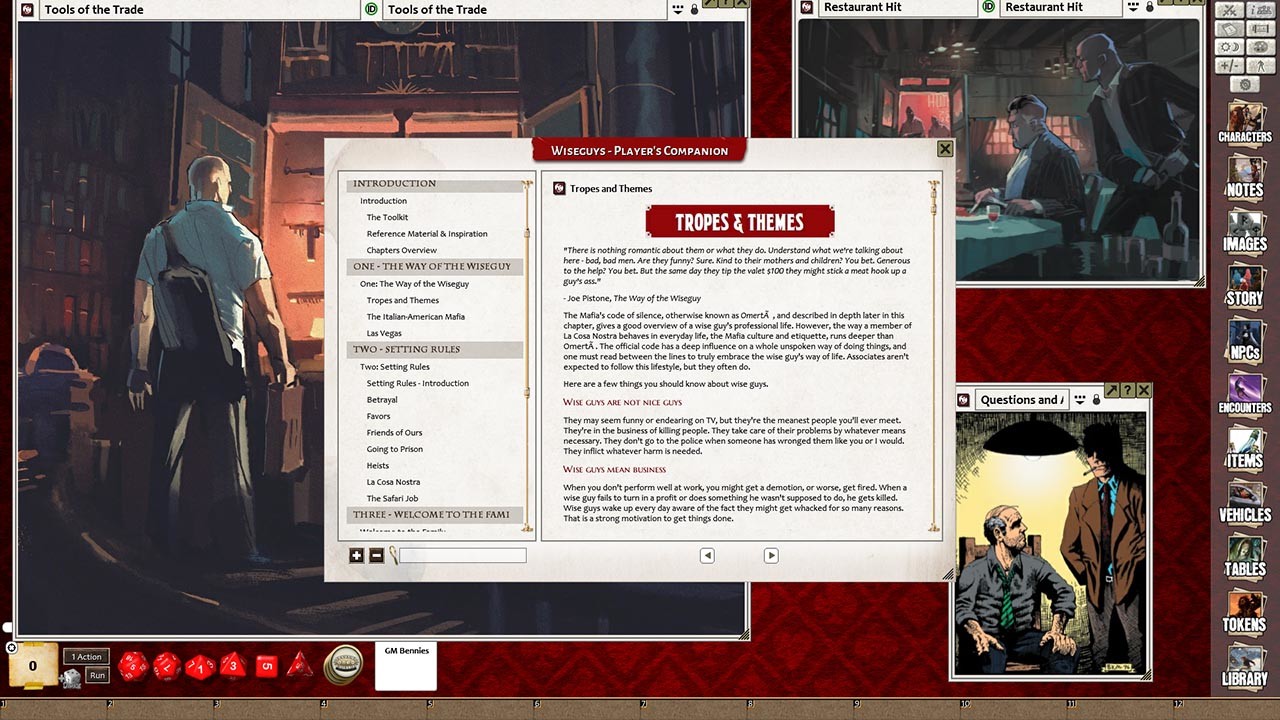Open the Characters sidebar panel
The width and height of the screenshot is (1280, 720).
1244,124
